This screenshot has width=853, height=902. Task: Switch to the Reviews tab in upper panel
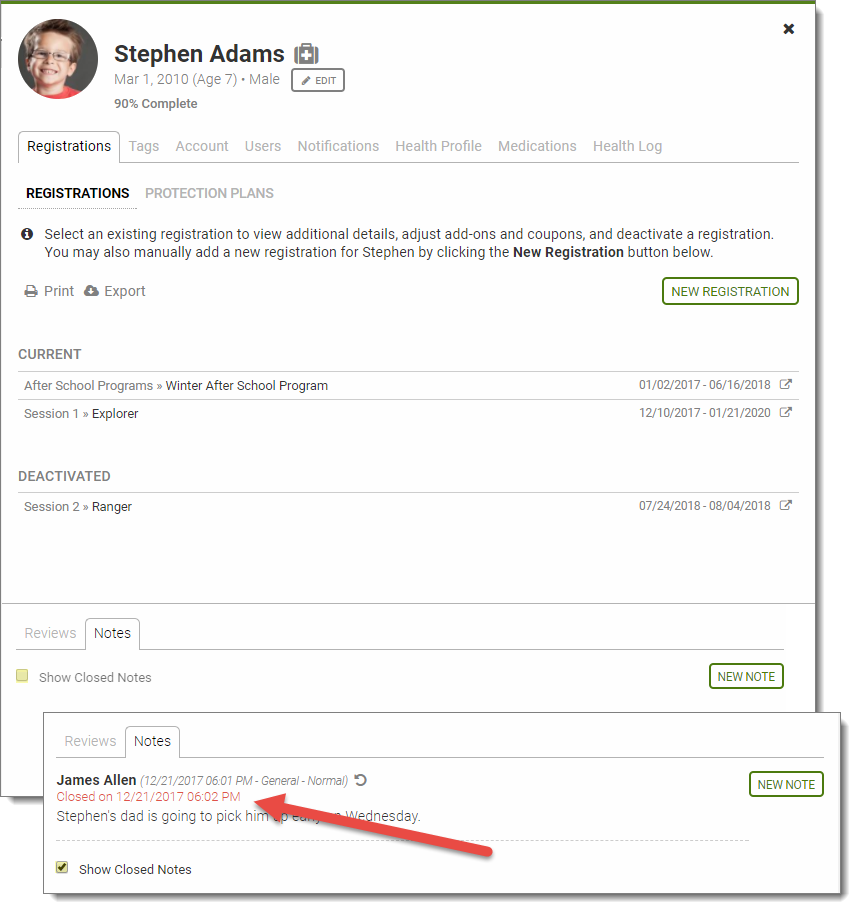[x=50, y=633]
